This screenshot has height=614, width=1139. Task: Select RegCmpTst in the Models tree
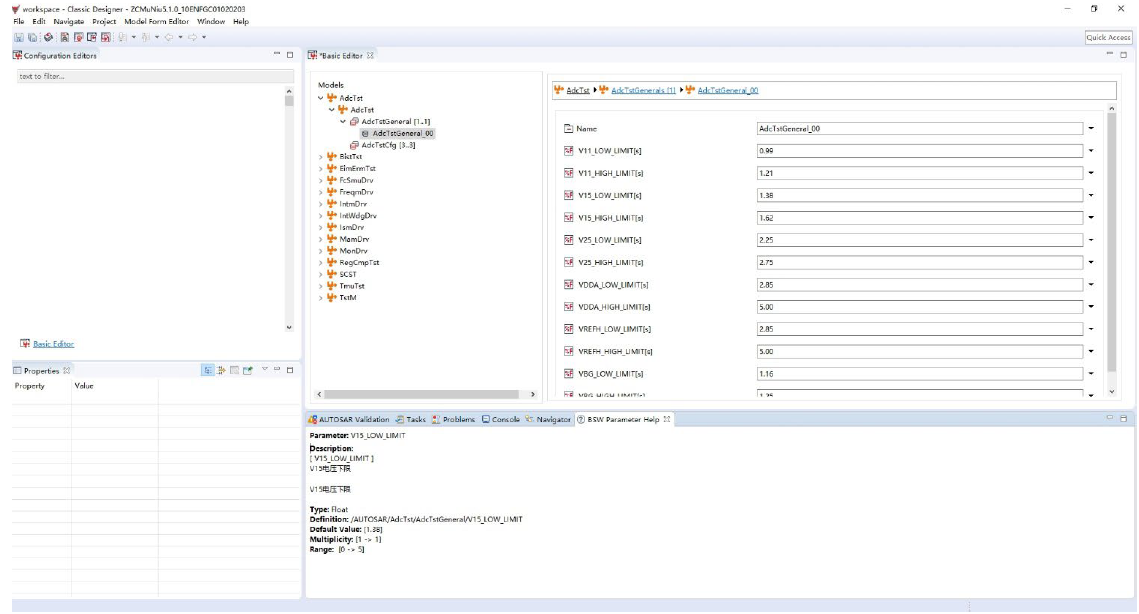pos(359,262)
